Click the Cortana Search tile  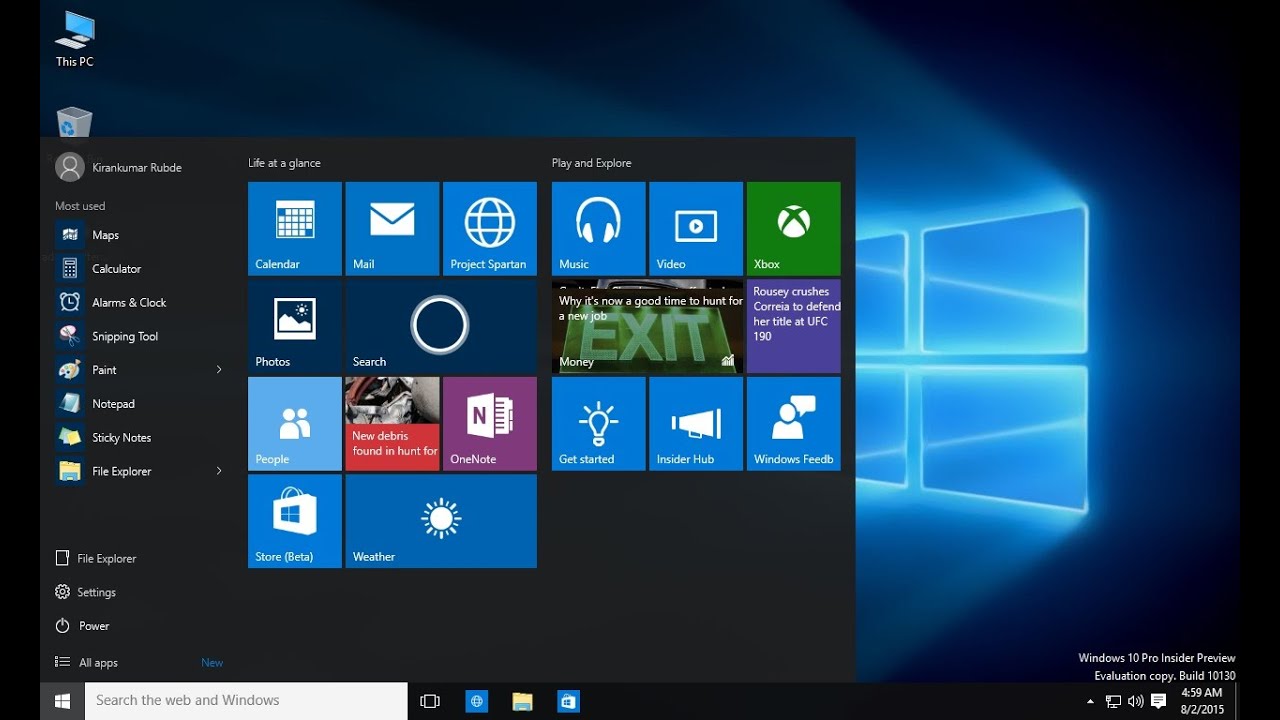click(441, 326)
